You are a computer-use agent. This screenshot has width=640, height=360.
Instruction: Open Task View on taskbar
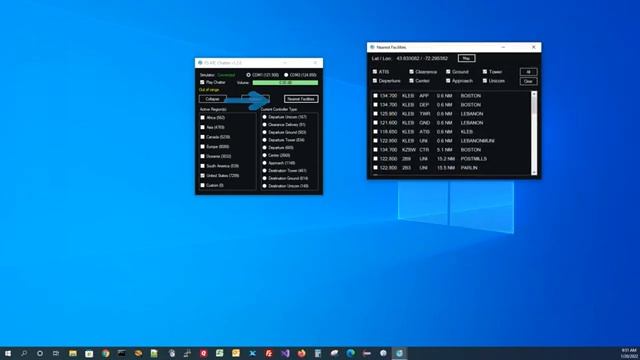point(56,353)
